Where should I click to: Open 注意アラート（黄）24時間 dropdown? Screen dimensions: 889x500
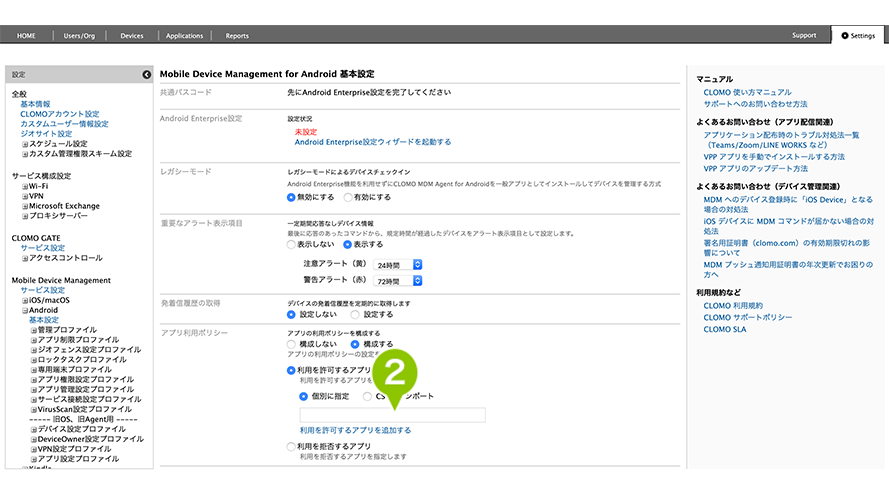[x=397, y=265]
